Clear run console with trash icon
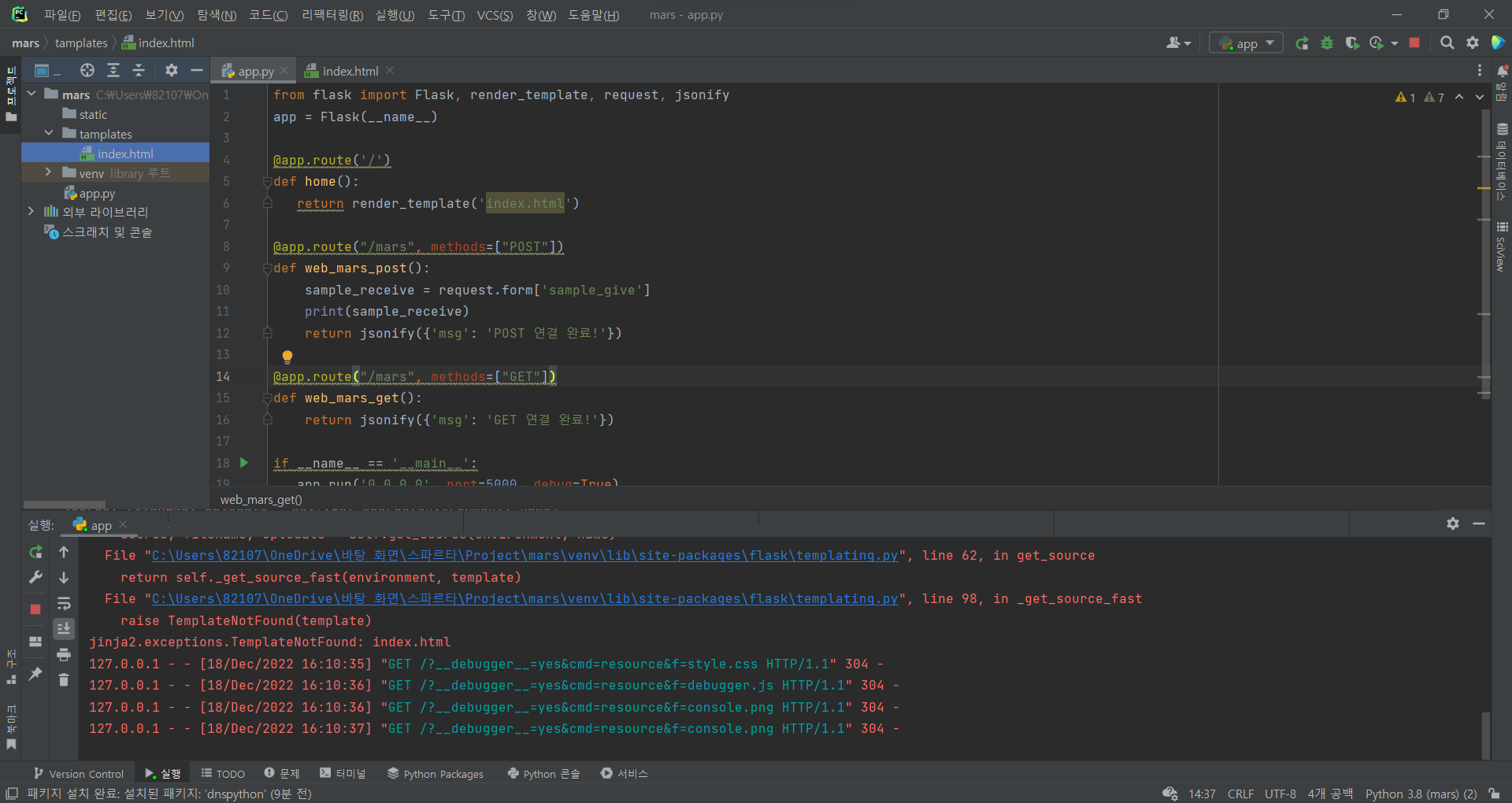Viewport: 1512px width, 803px height. 64,679
